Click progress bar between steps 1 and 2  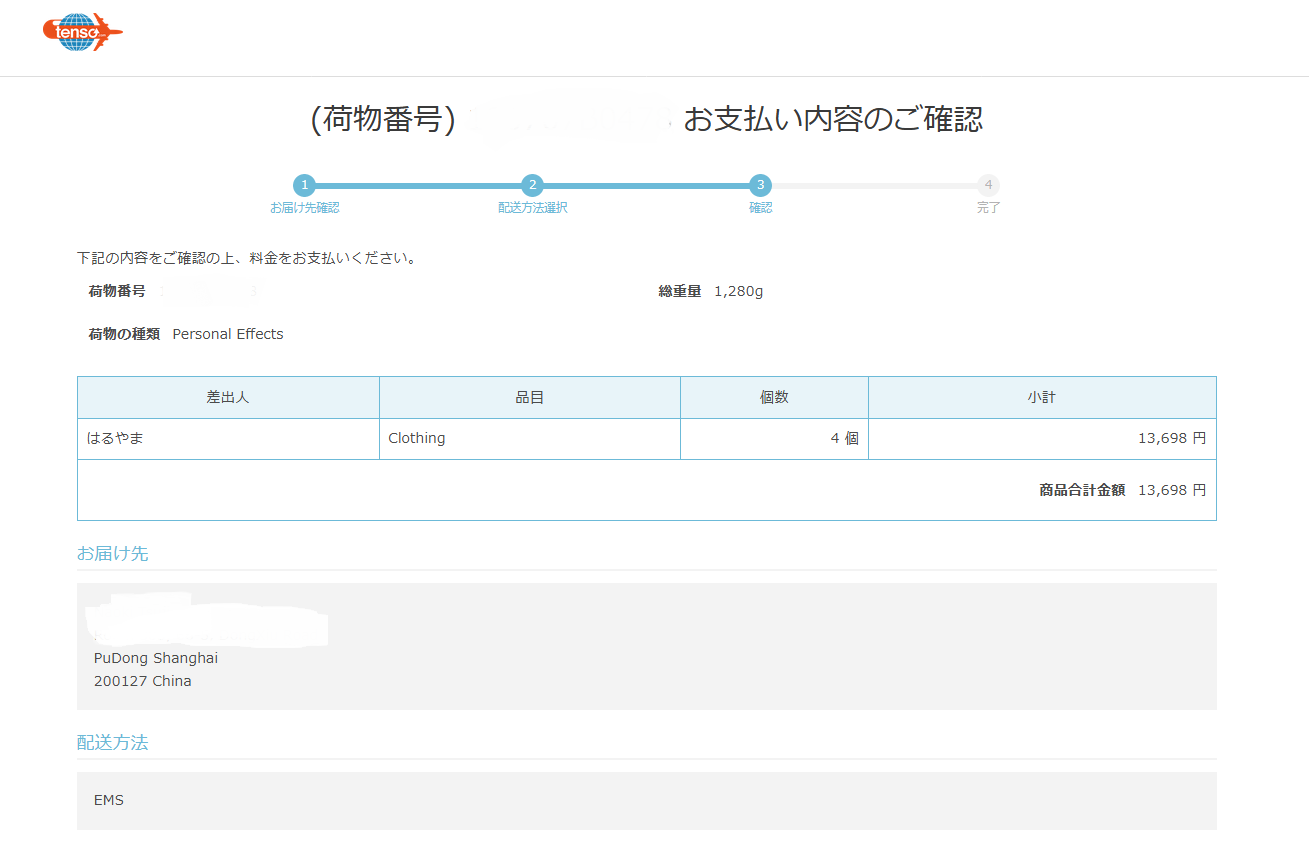click(418, 186)
